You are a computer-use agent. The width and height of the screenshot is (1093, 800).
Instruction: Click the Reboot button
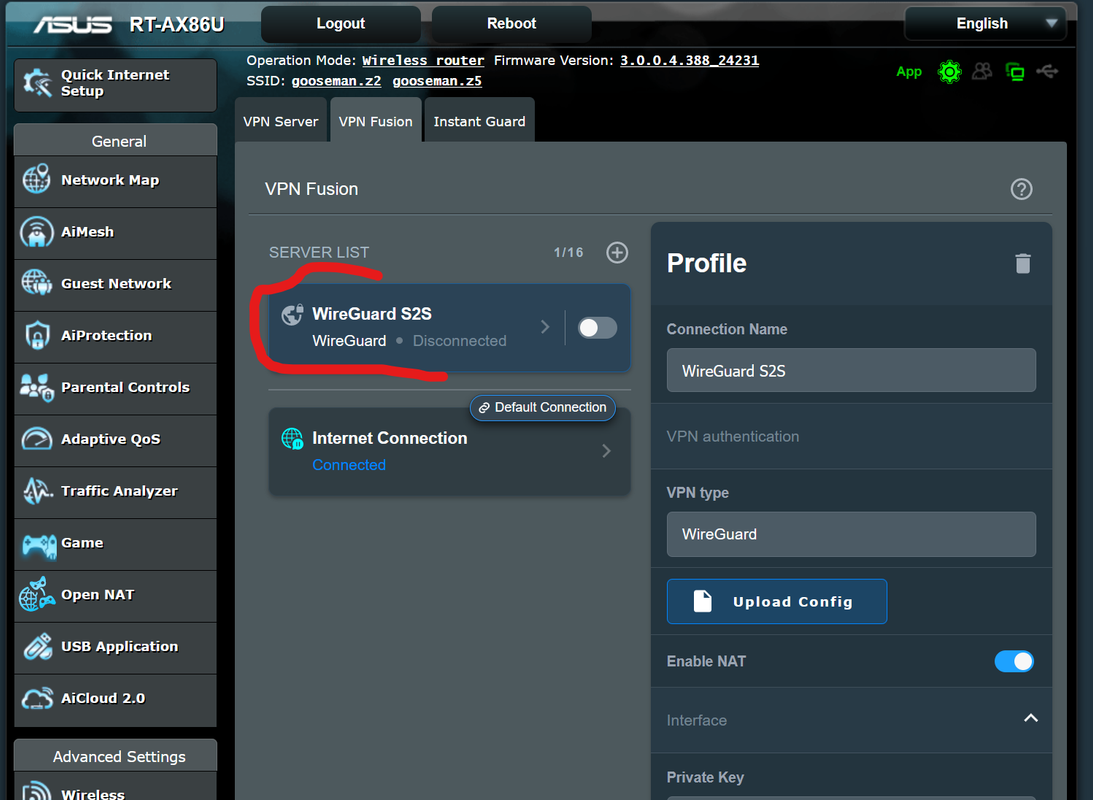click(512, 24)
